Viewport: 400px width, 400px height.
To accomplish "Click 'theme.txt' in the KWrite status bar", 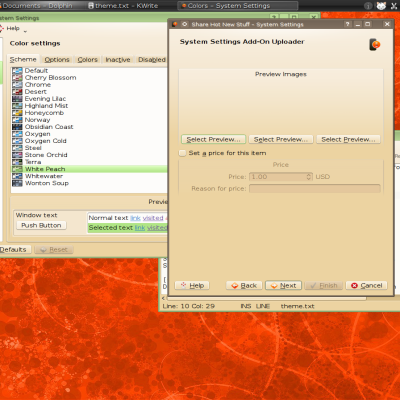I will tap(297, 306).
